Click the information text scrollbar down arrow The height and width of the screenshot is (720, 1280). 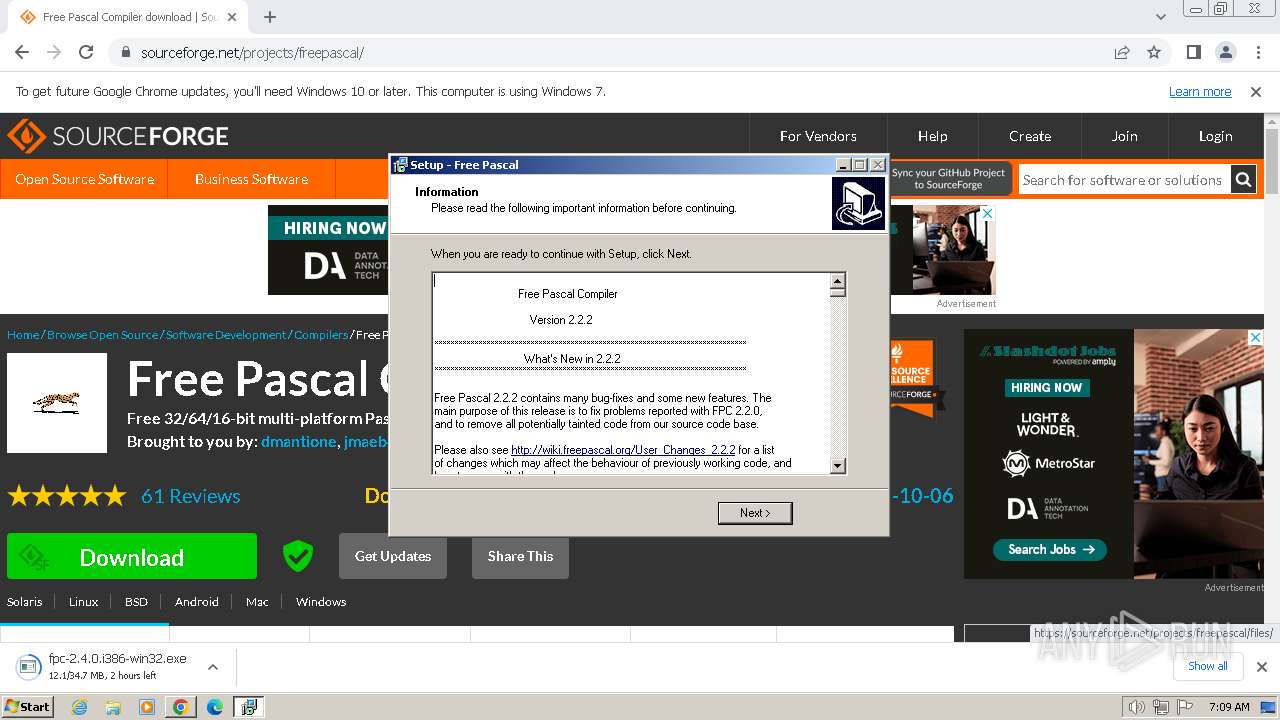pos(838,466)
